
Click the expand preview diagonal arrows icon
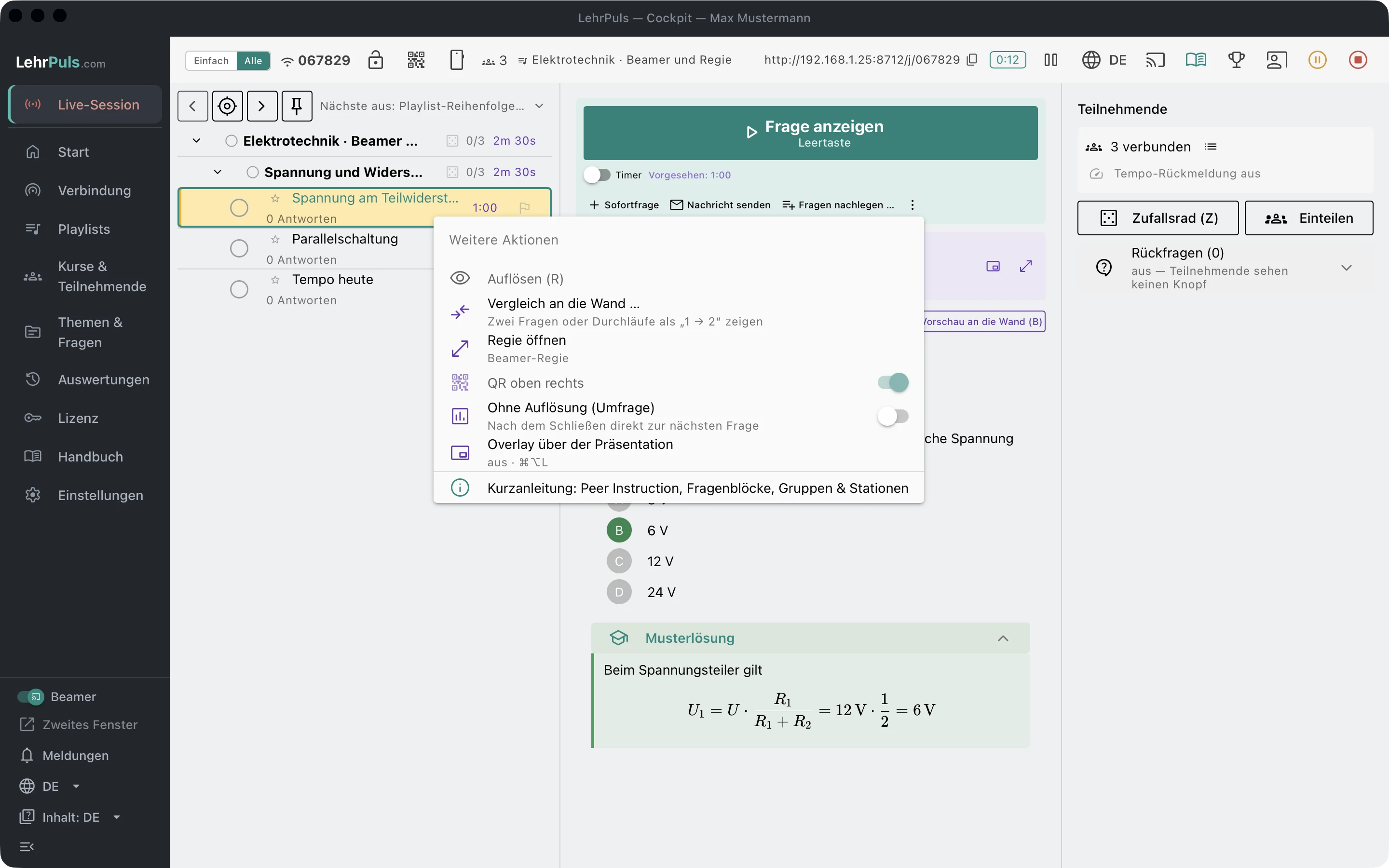coord(1026,266)
